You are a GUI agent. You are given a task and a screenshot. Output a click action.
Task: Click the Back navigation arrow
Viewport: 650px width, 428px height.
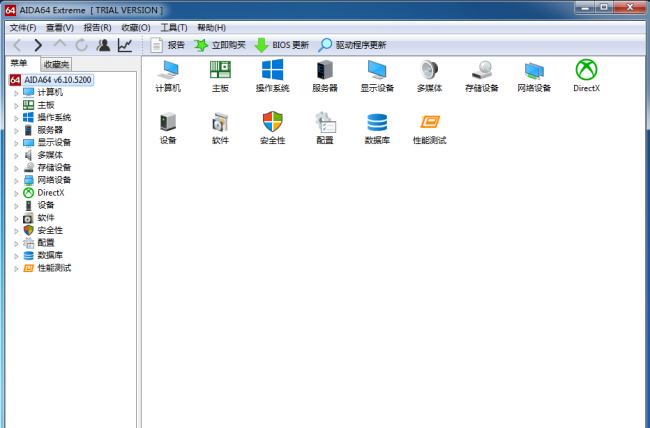tap(17, 45)
